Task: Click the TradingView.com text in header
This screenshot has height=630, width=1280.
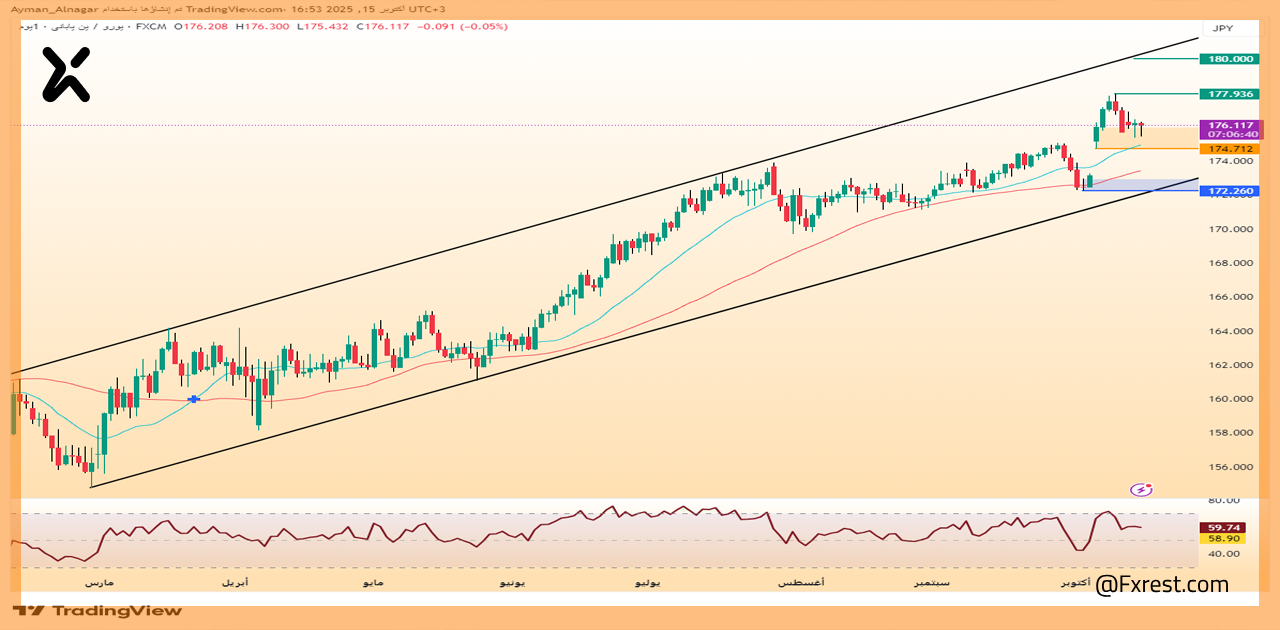Action: pyautogui.click(x=277, y=9)
